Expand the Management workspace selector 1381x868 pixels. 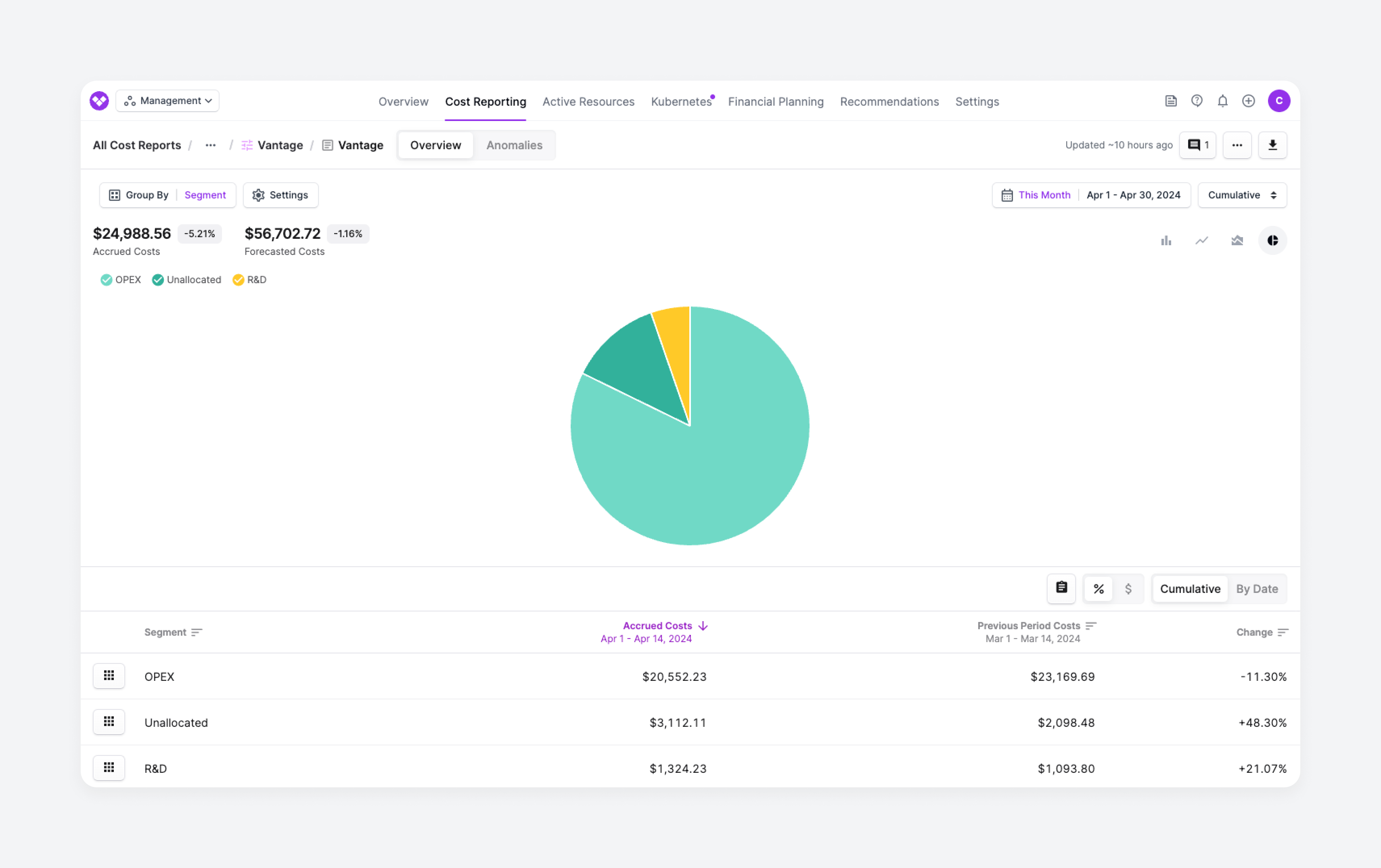pos(167,100)
